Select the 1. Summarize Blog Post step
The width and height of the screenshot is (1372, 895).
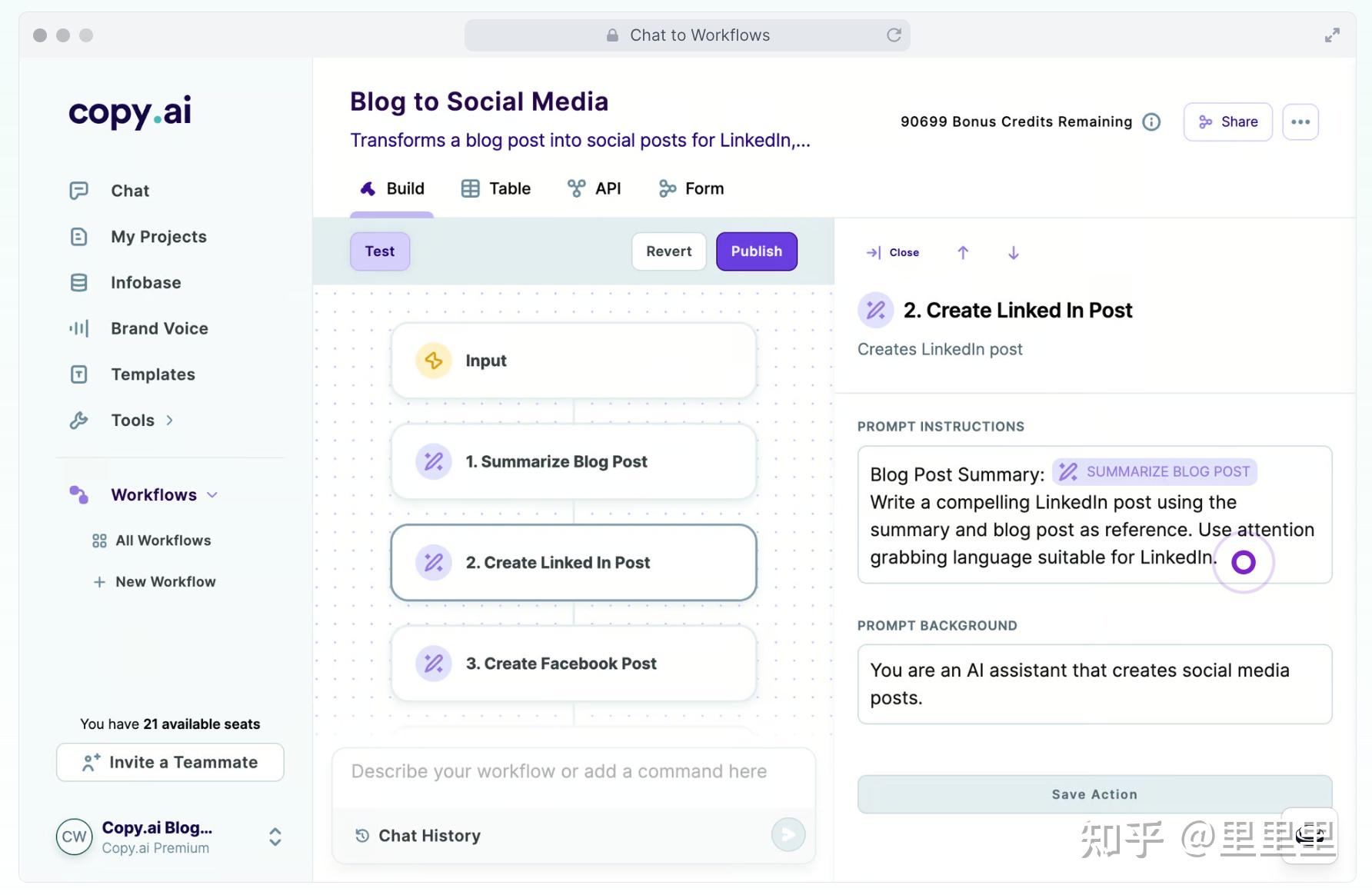click(574, 461)
